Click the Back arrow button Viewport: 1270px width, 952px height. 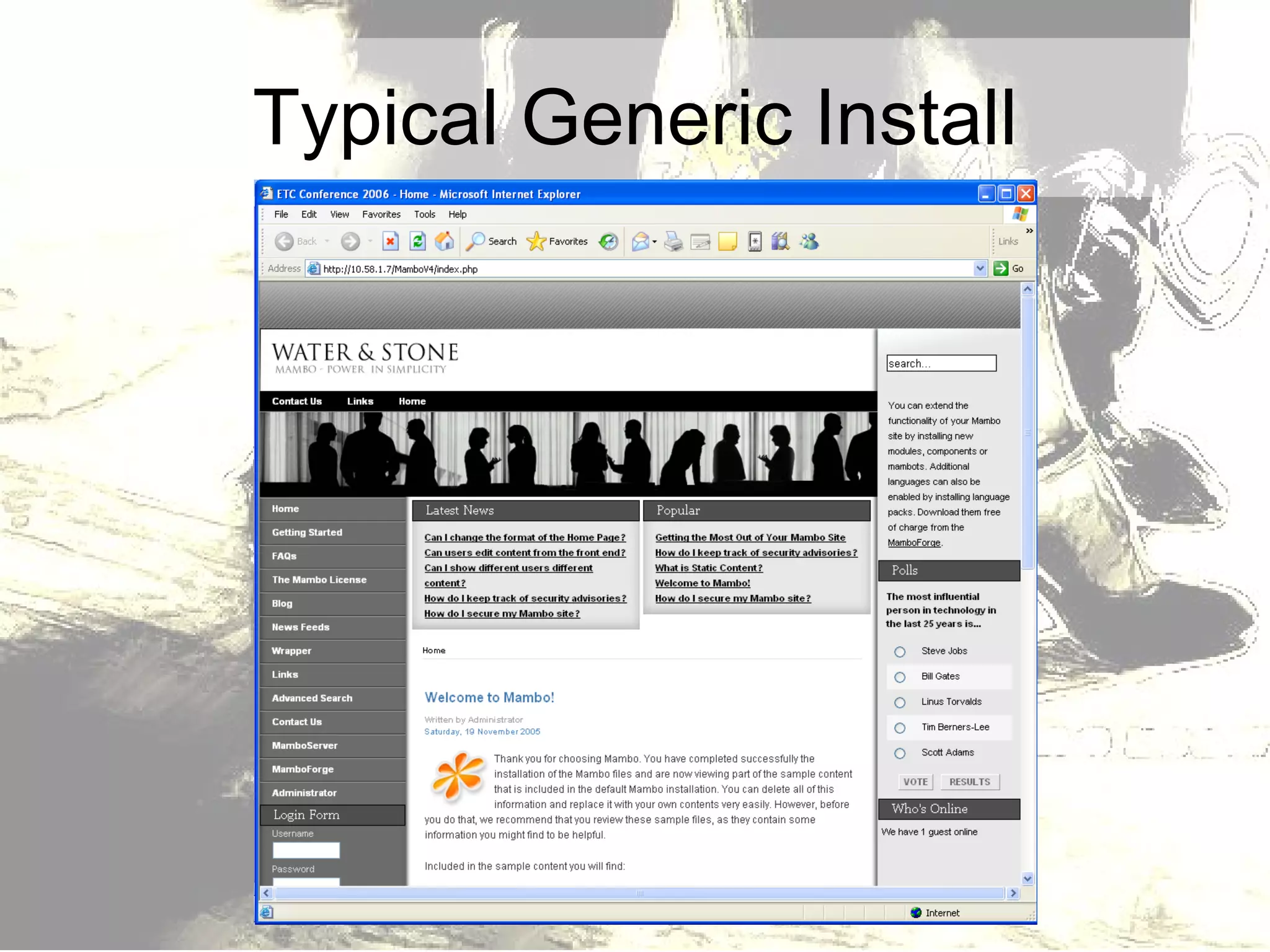(x=284, y=242)
